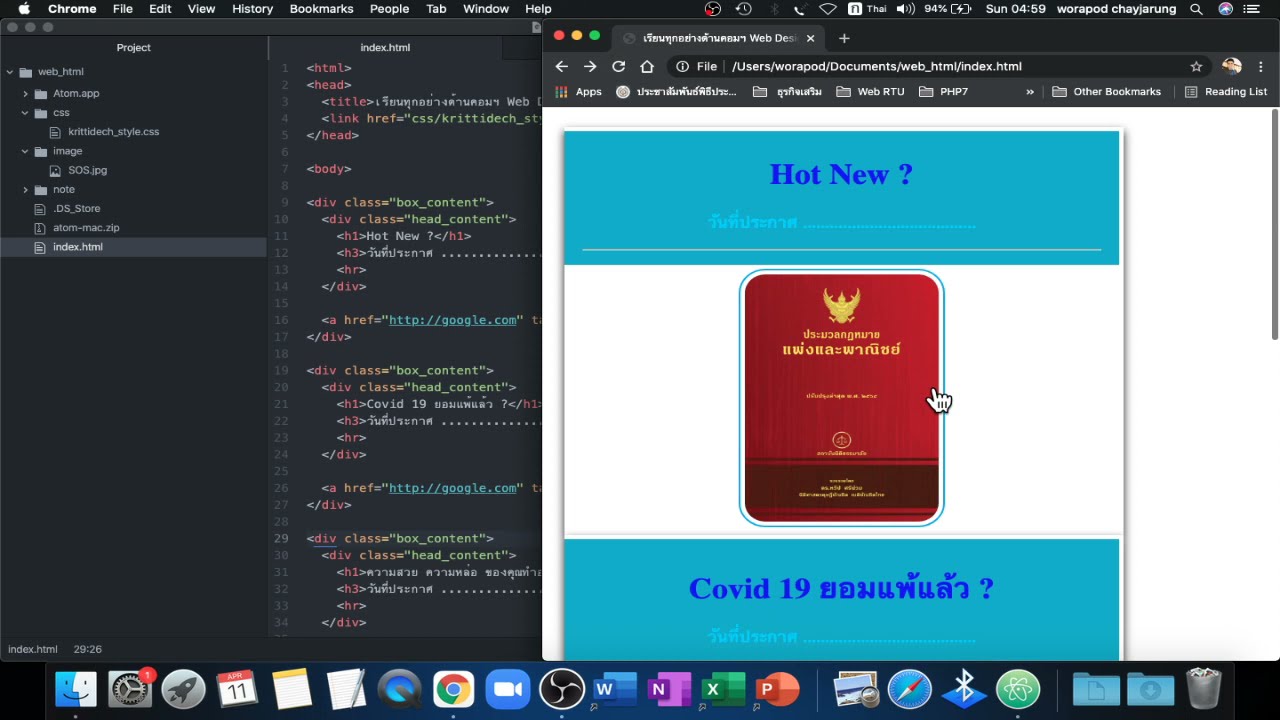The width and height of the screenshot is (1280, 720).
Task: Open the Web RTU bookmark folder
Action: point(870,91)
